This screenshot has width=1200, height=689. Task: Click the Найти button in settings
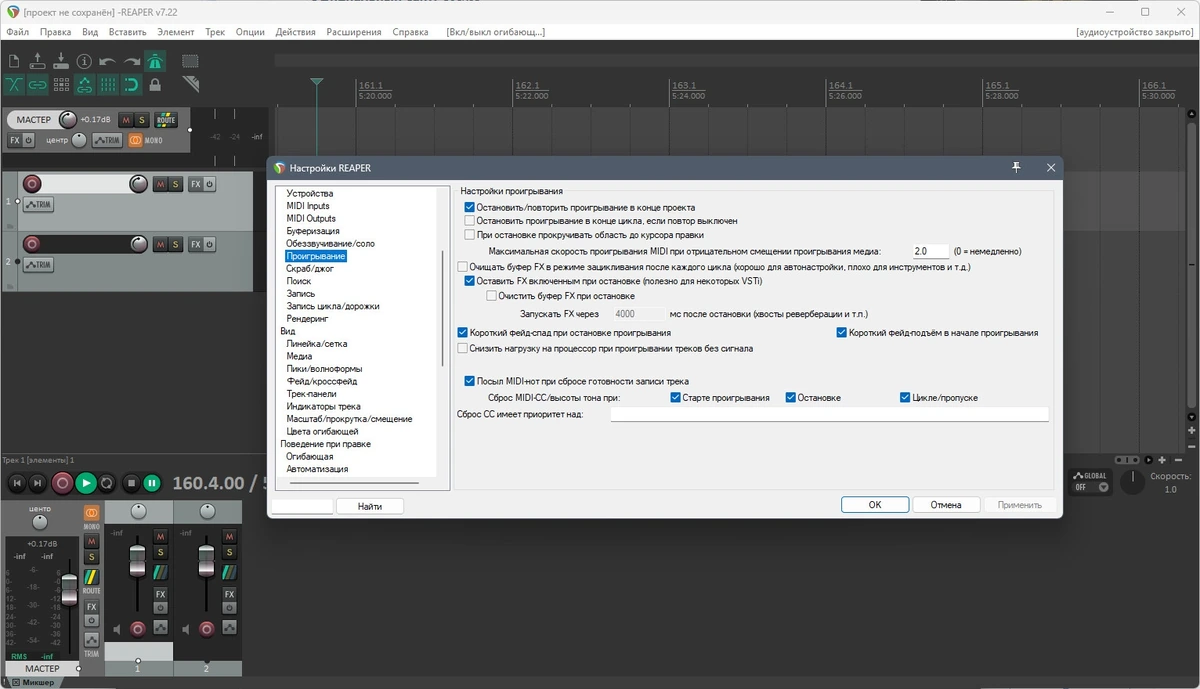click(370, 507)
